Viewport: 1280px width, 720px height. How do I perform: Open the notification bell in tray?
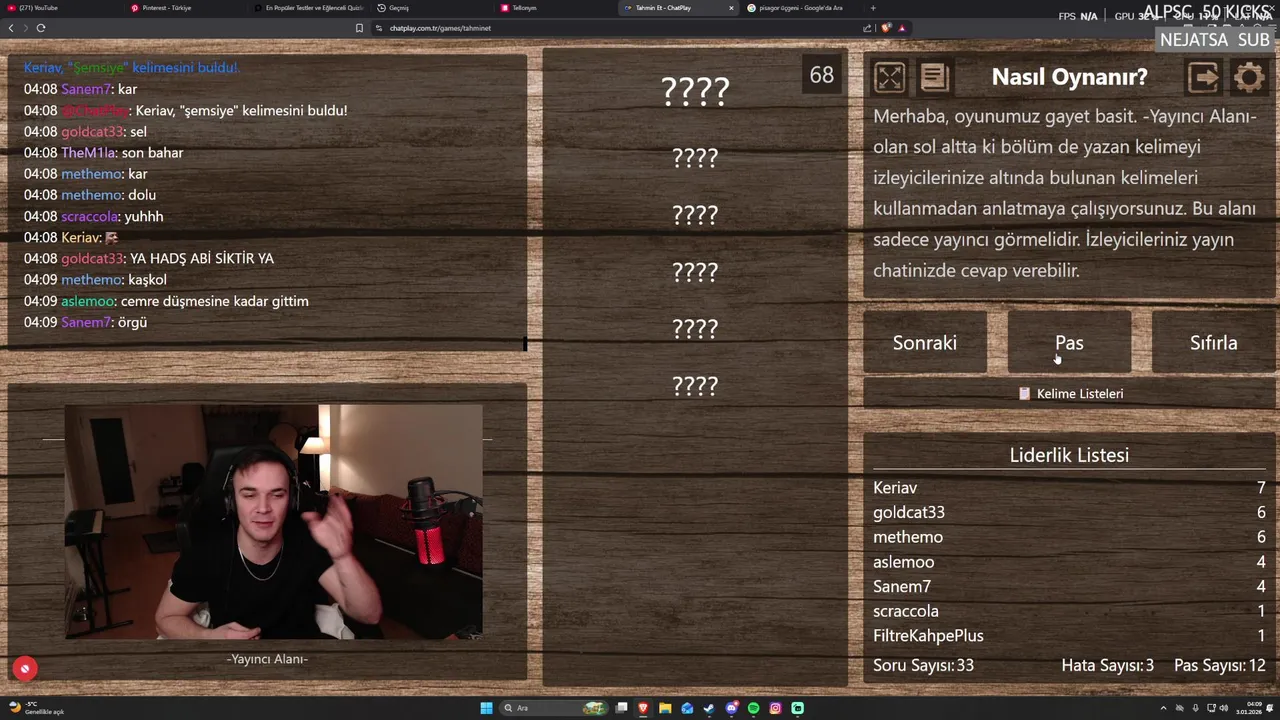(x=1269, y=708)
